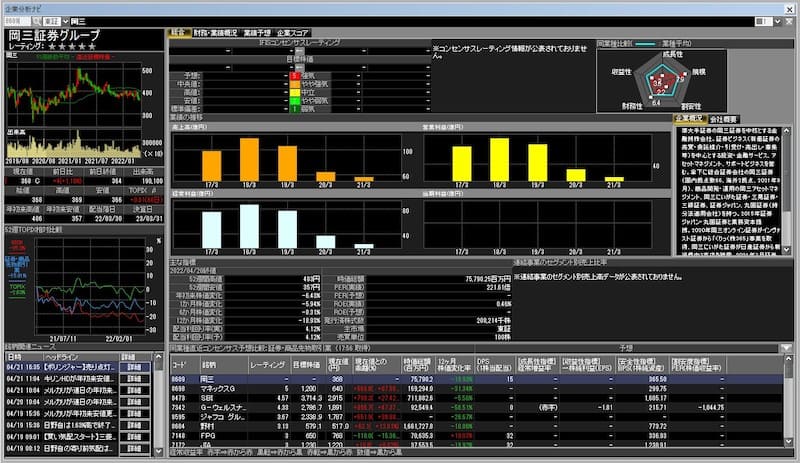Click the radar chart of industry comparison

[662, 80]
